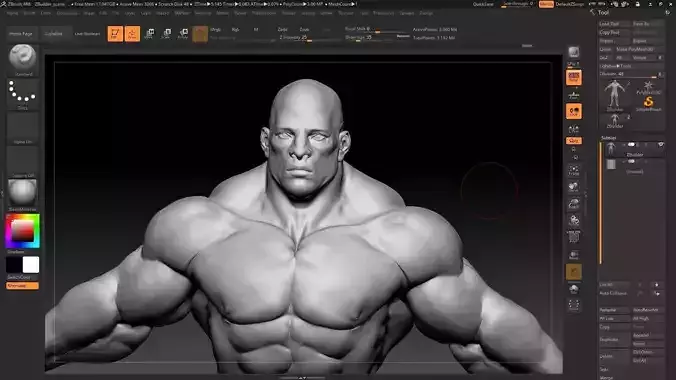Adjust the Z Intensity slider
676x380 pixels.
tap(308, 38)
